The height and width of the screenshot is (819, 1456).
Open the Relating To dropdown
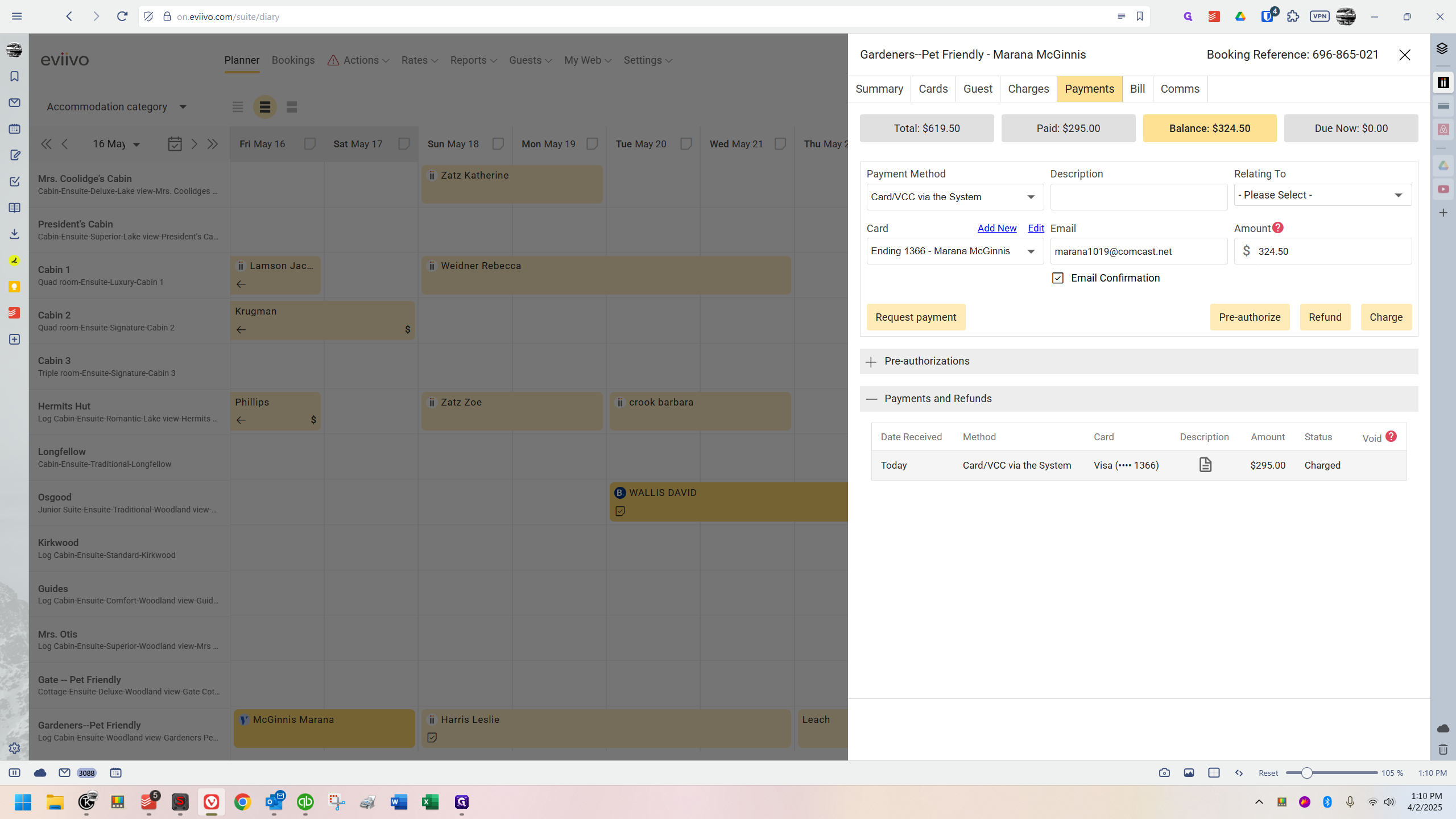pyautogui.click(x=1322, y=195)
